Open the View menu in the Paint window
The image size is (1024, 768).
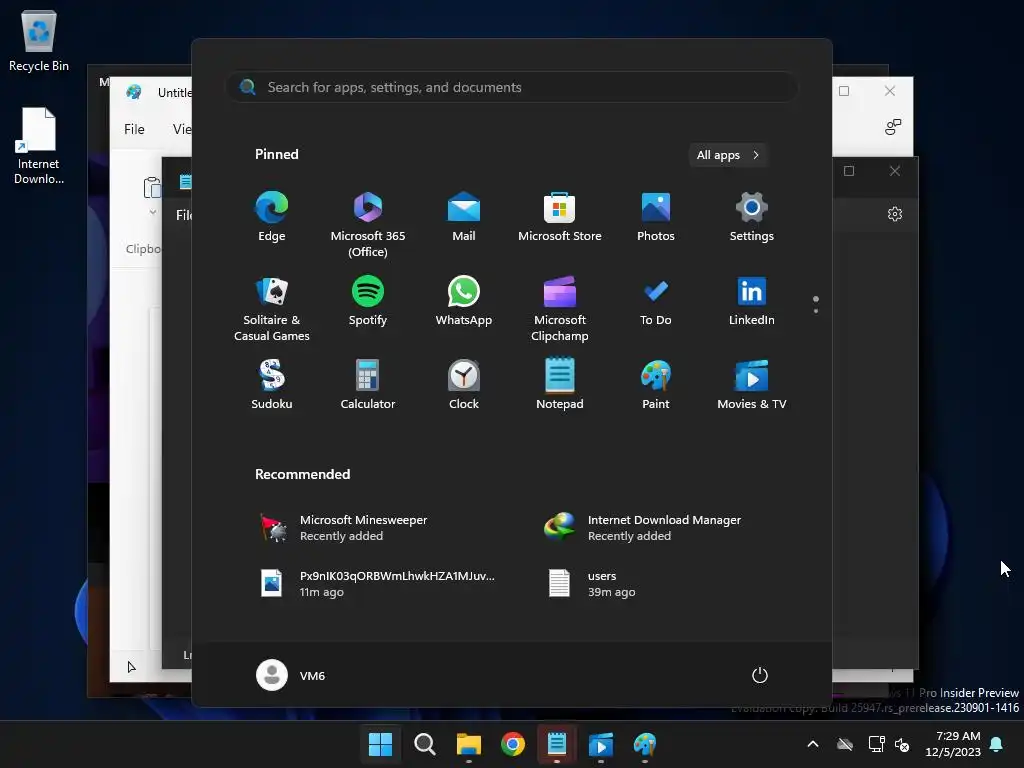182,129
